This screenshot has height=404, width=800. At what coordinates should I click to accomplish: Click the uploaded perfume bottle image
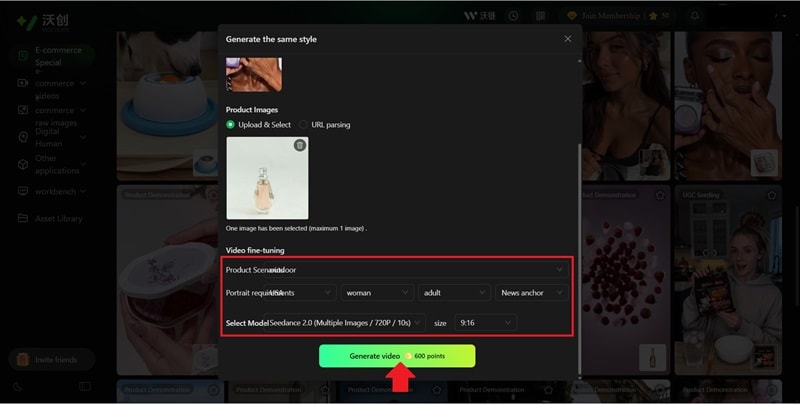pos(267,178)
